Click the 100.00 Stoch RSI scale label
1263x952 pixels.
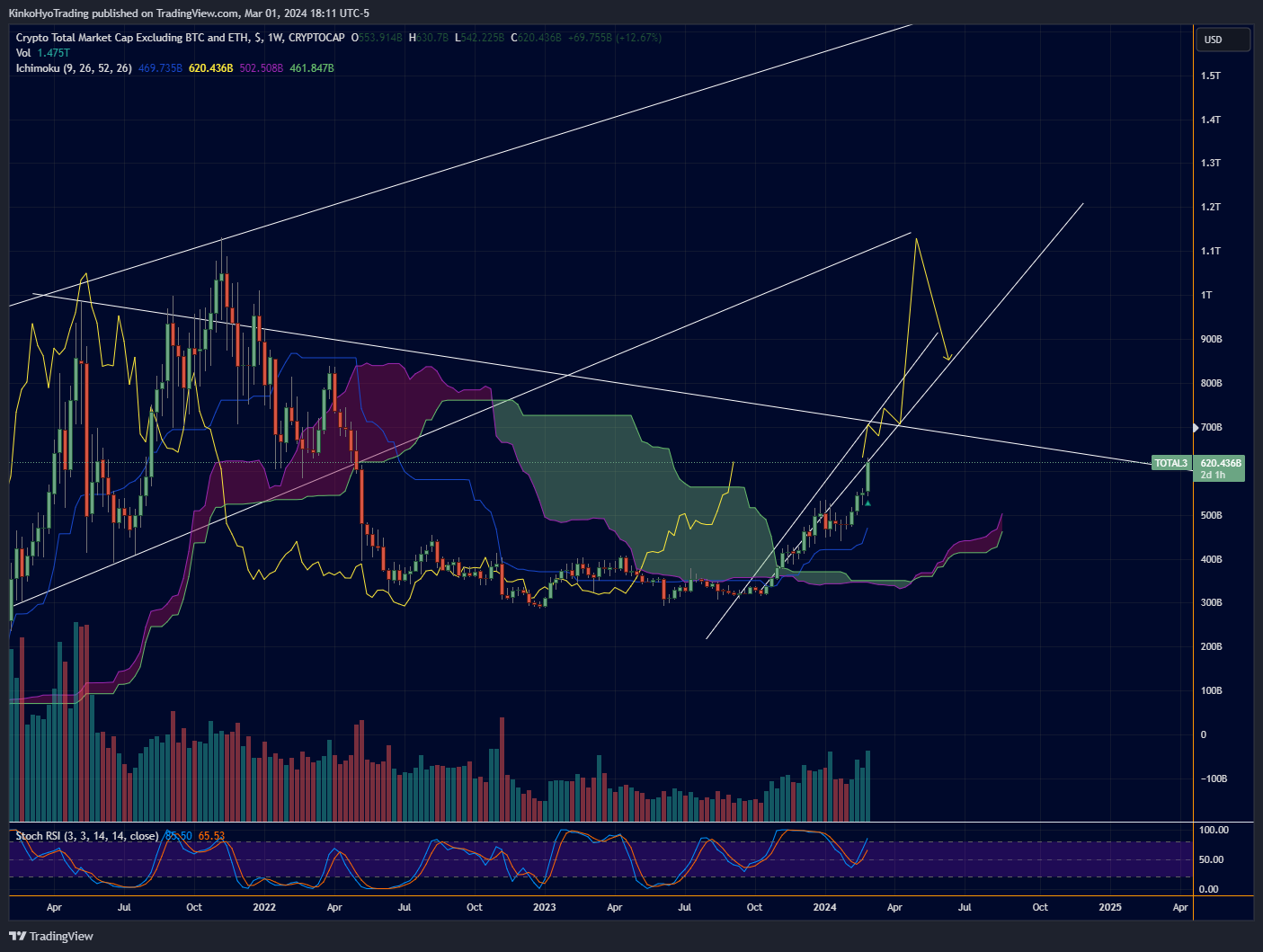pos(1214,830)
